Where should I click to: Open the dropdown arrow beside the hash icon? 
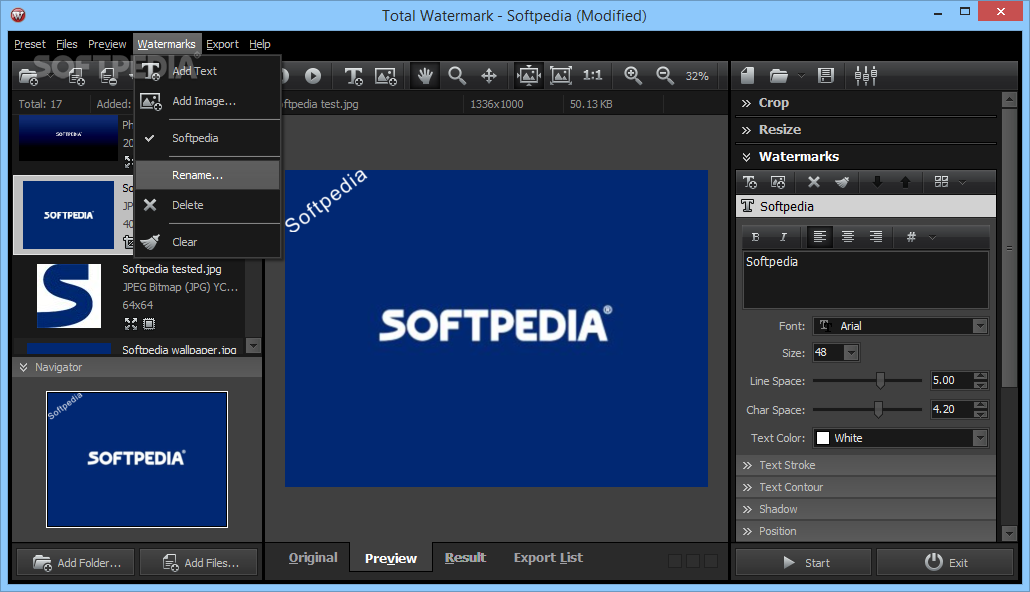tap(932, 238)
